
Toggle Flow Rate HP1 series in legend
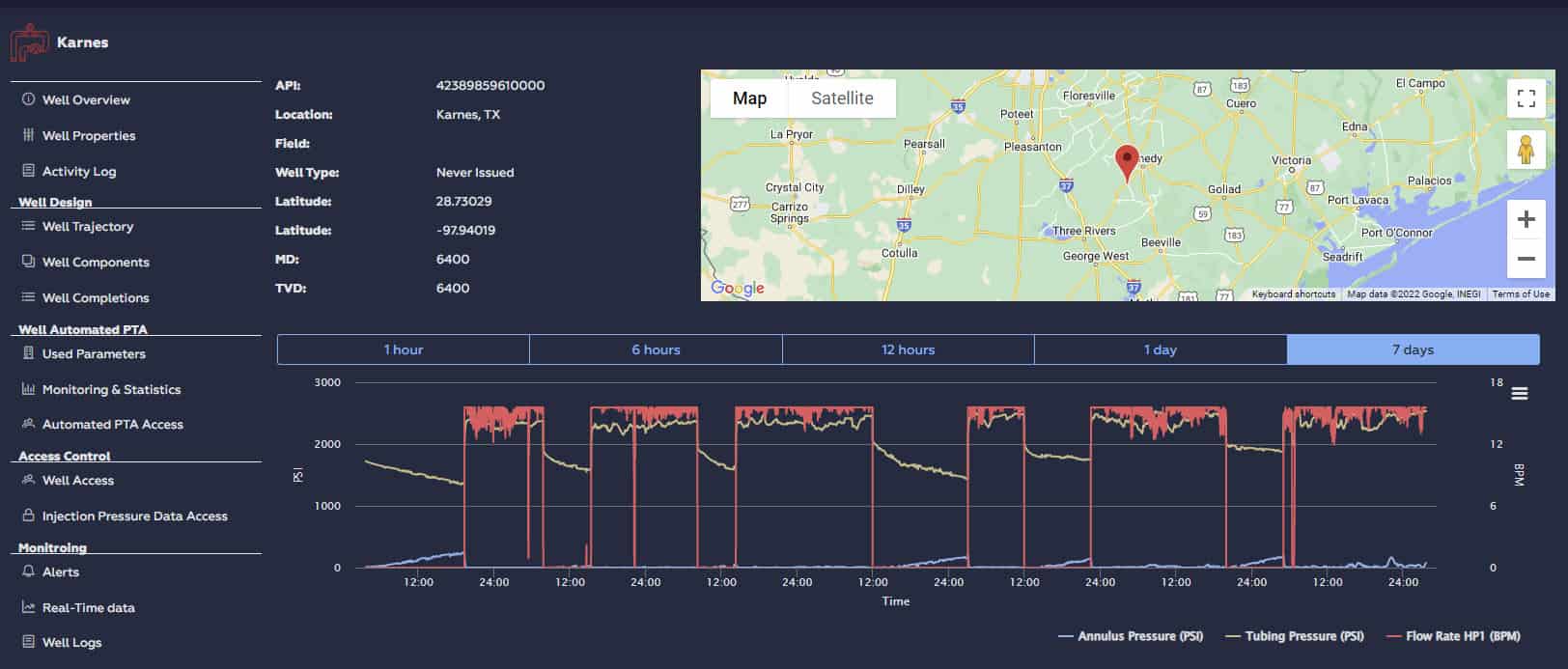(x=1453, y=636)
